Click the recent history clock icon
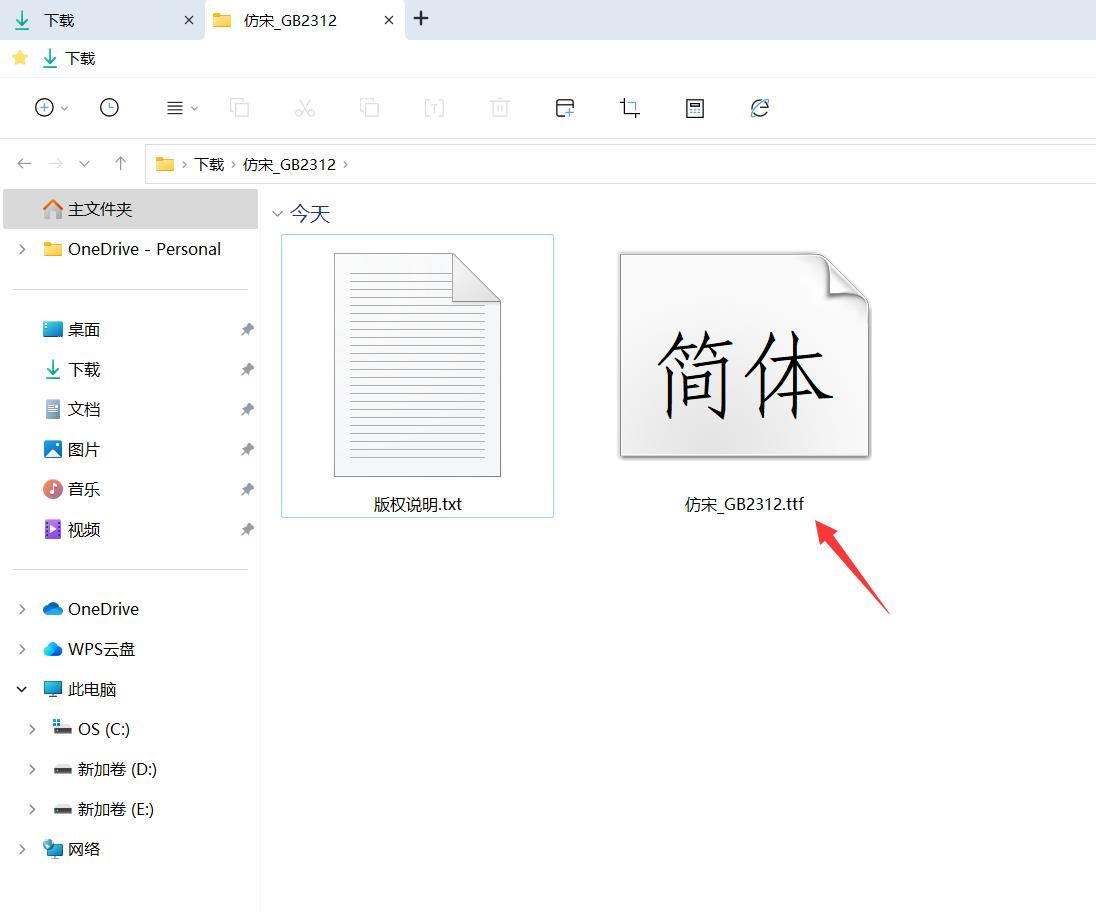Viewport: 1096px width, 912px height. pyautogui.click(x=110, y=107)
